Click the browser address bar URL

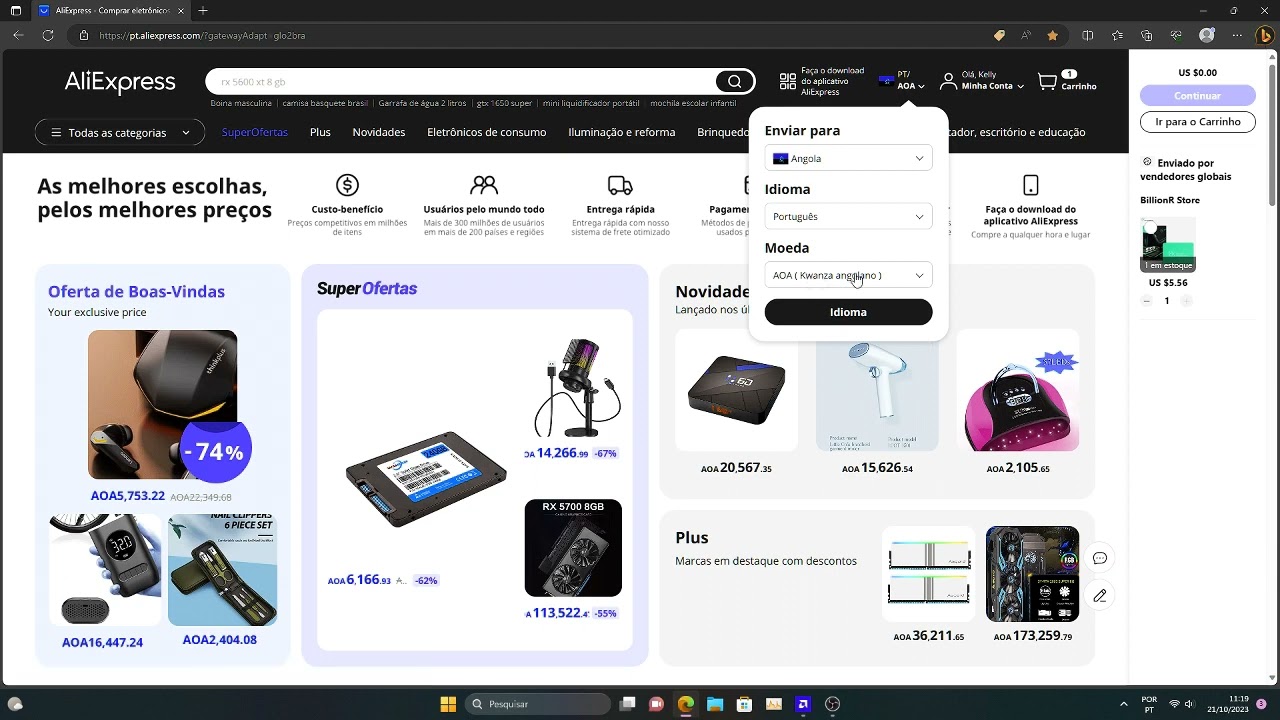pyautogui.click(x=203, y=35)
